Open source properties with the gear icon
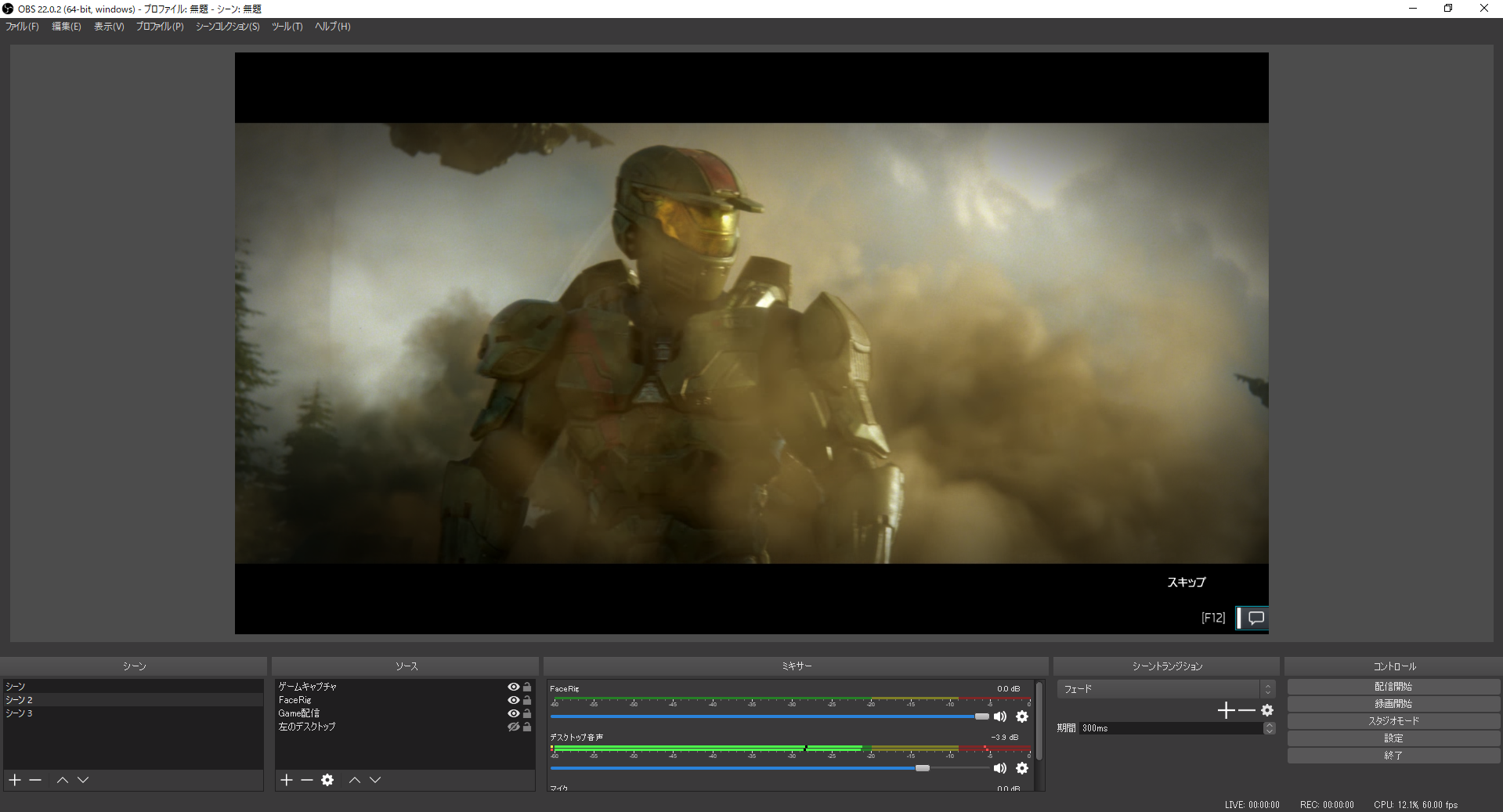The height and width of the screenshot is (812, 1503). 327,780
